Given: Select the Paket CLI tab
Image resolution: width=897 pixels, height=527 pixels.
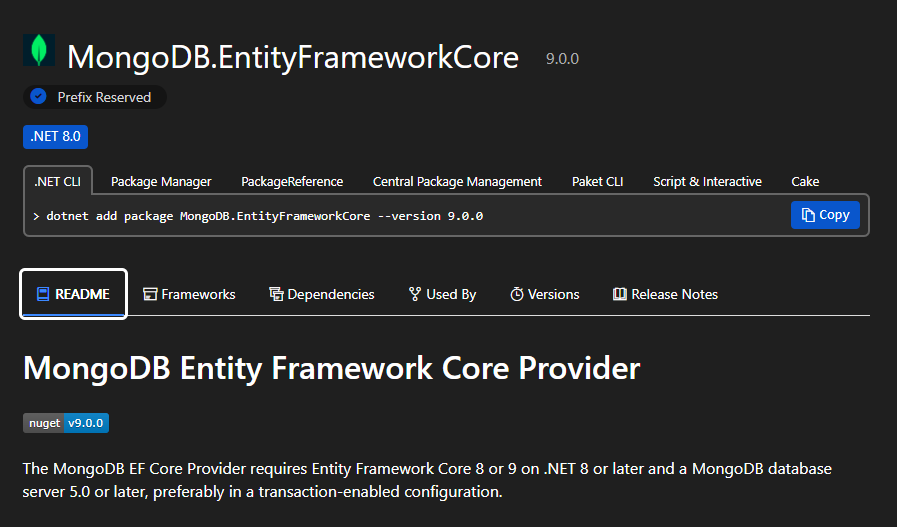Looking at the screenshot, I should point(597,181).
